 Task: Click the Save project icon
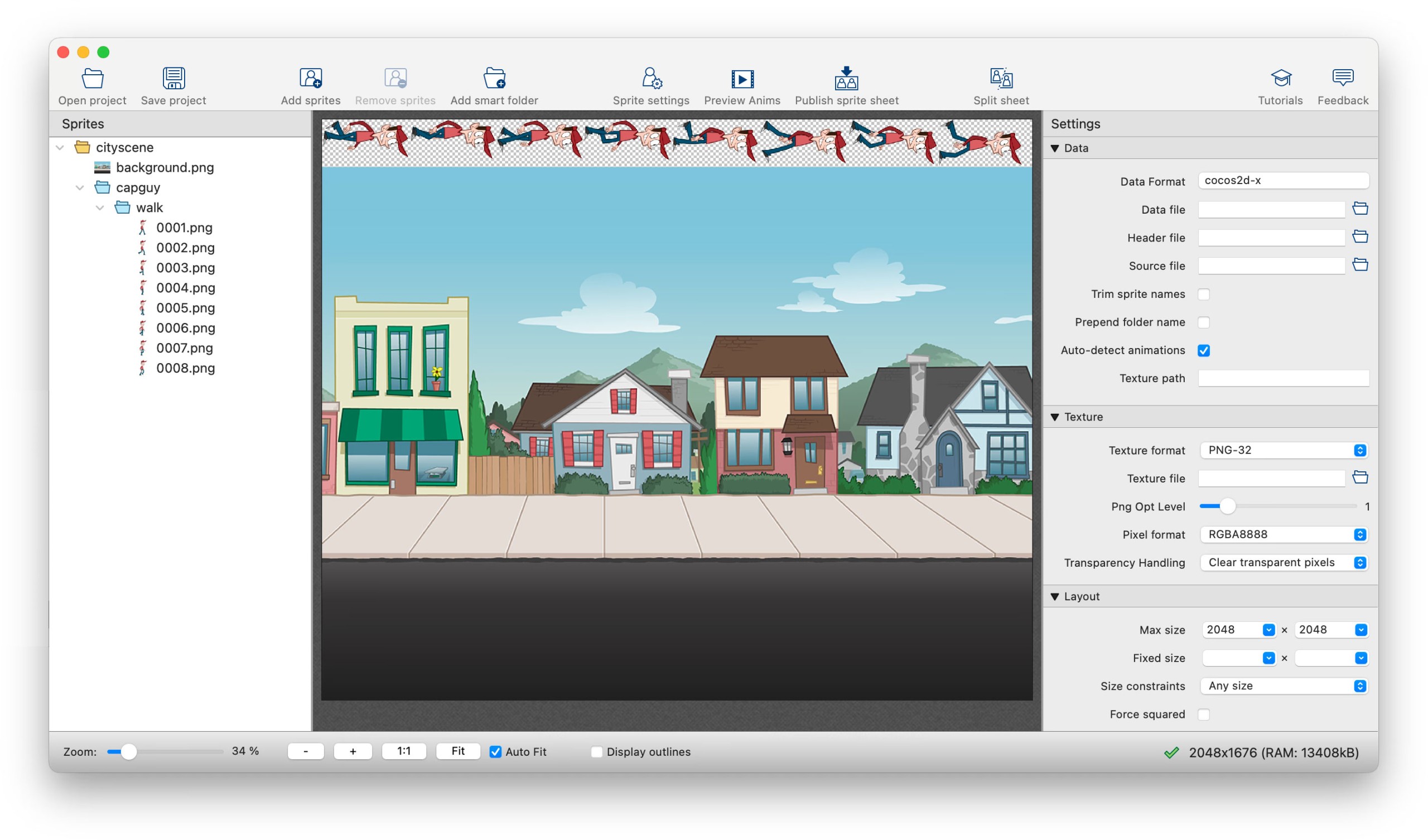pyautogui.click(x=173, y=79)
